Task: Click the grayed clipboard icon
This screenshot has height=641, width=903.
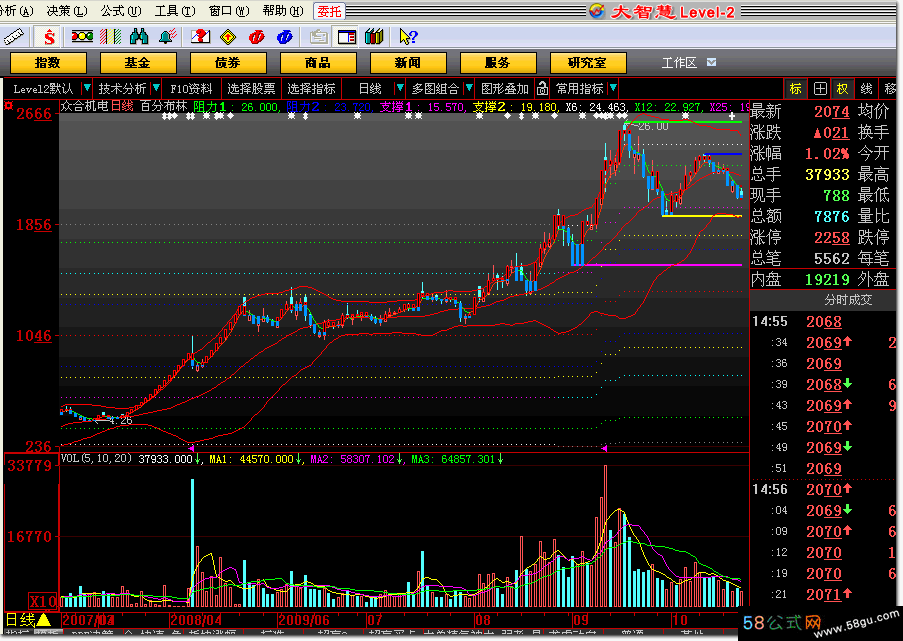Action: 318,37
